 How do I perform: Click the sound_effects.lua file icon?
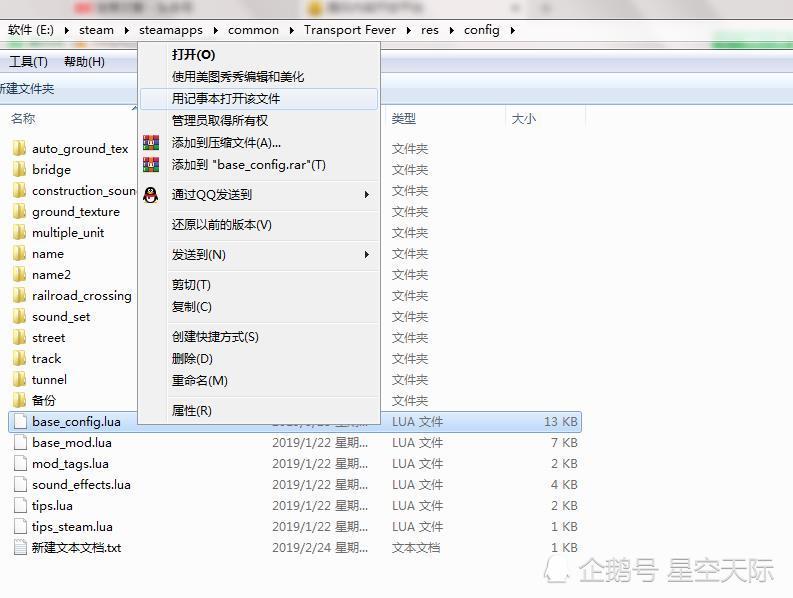click(20, 485)
